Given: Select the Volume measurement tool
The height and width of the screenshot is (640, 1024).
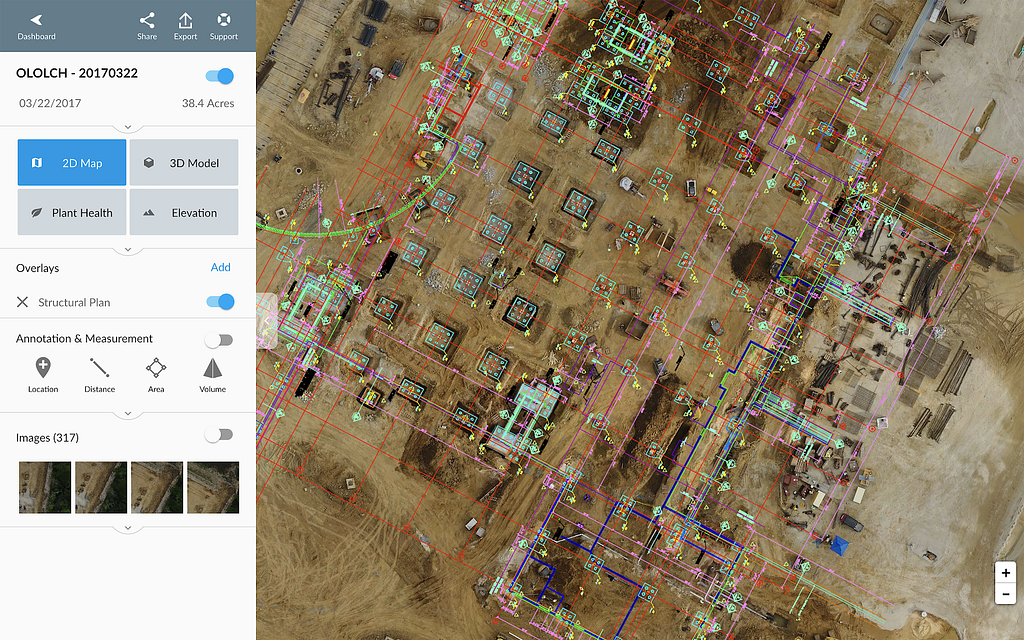Looking at the screenshot, I should click(212, 375).
